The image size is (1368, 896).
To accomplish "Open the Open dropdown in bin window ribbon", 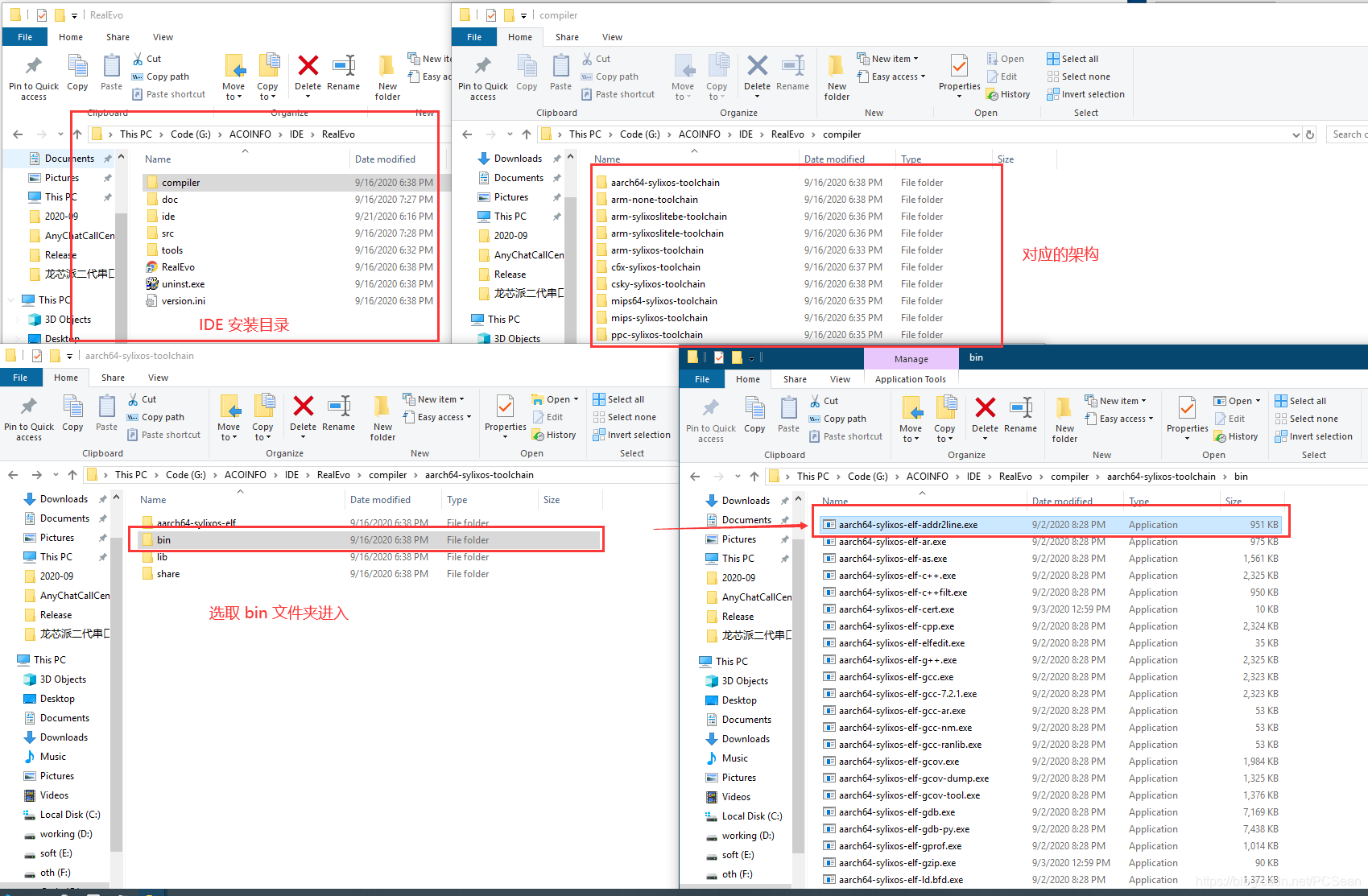I will [1238, 401].
